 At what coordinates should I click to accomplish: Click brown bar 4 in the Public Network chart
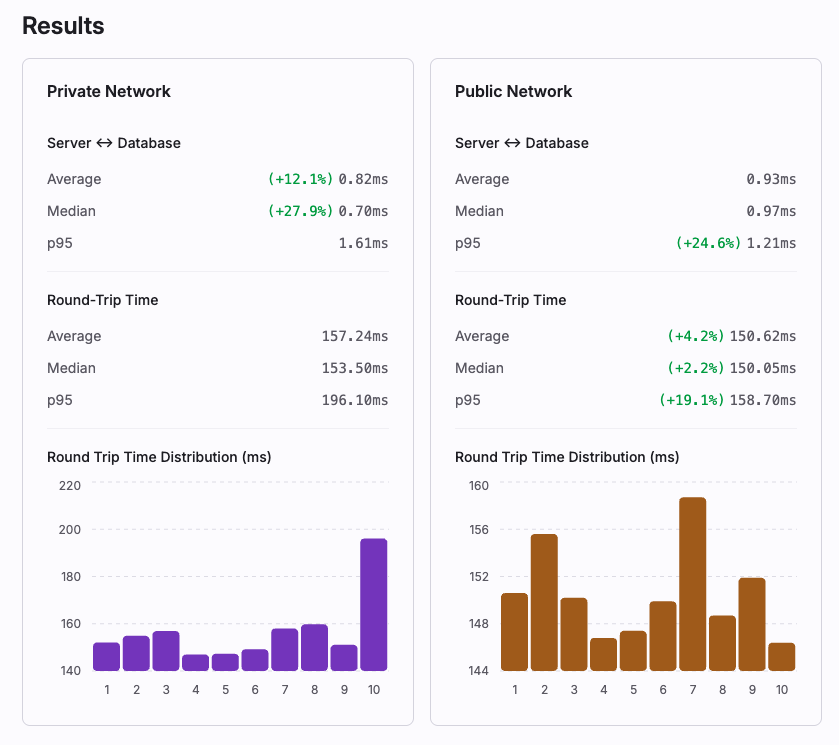(x=604, y=654)
